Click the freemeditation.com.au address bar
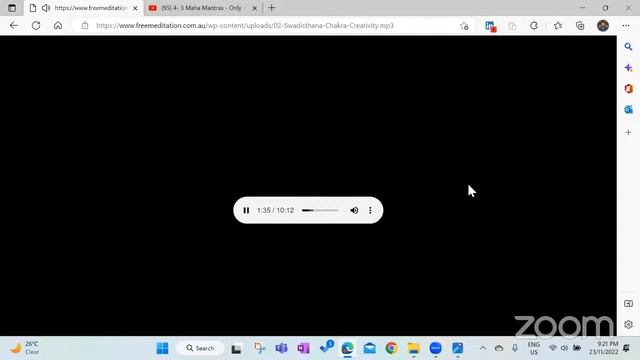 click(245, 26)
